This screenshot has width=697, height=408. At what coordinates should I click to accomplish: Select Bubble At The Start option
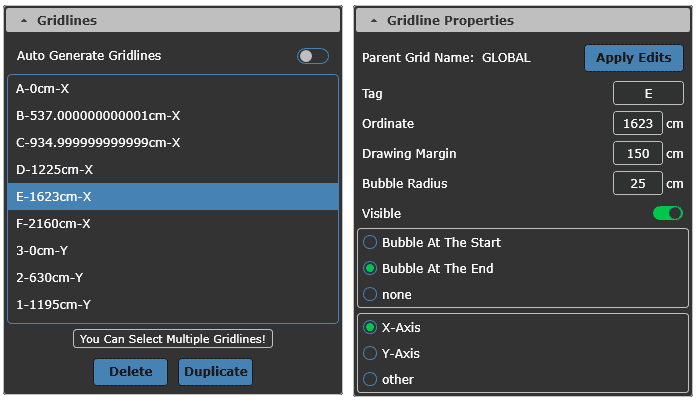pos(371,242)
